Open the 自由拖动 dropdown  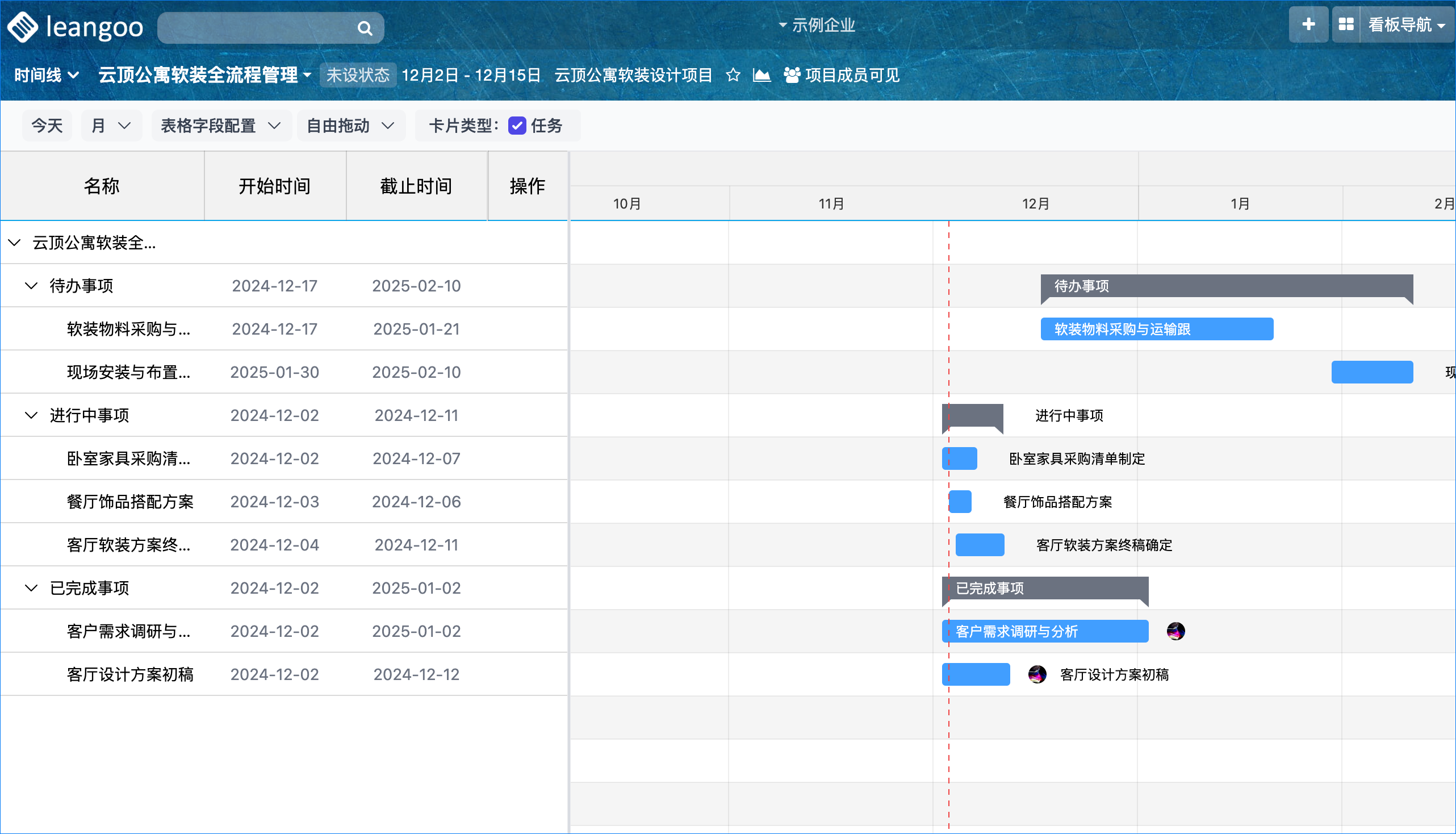[350, 126]
